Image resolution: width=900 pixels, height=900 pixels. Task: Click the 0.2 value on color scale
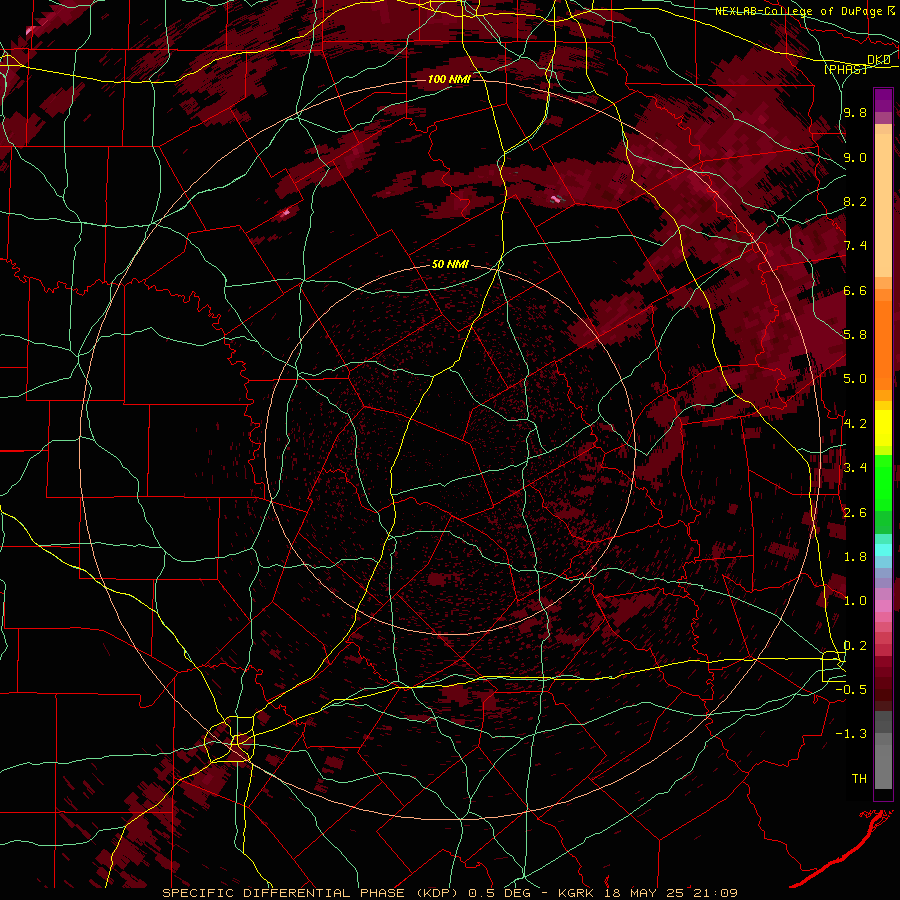[855, 646]
